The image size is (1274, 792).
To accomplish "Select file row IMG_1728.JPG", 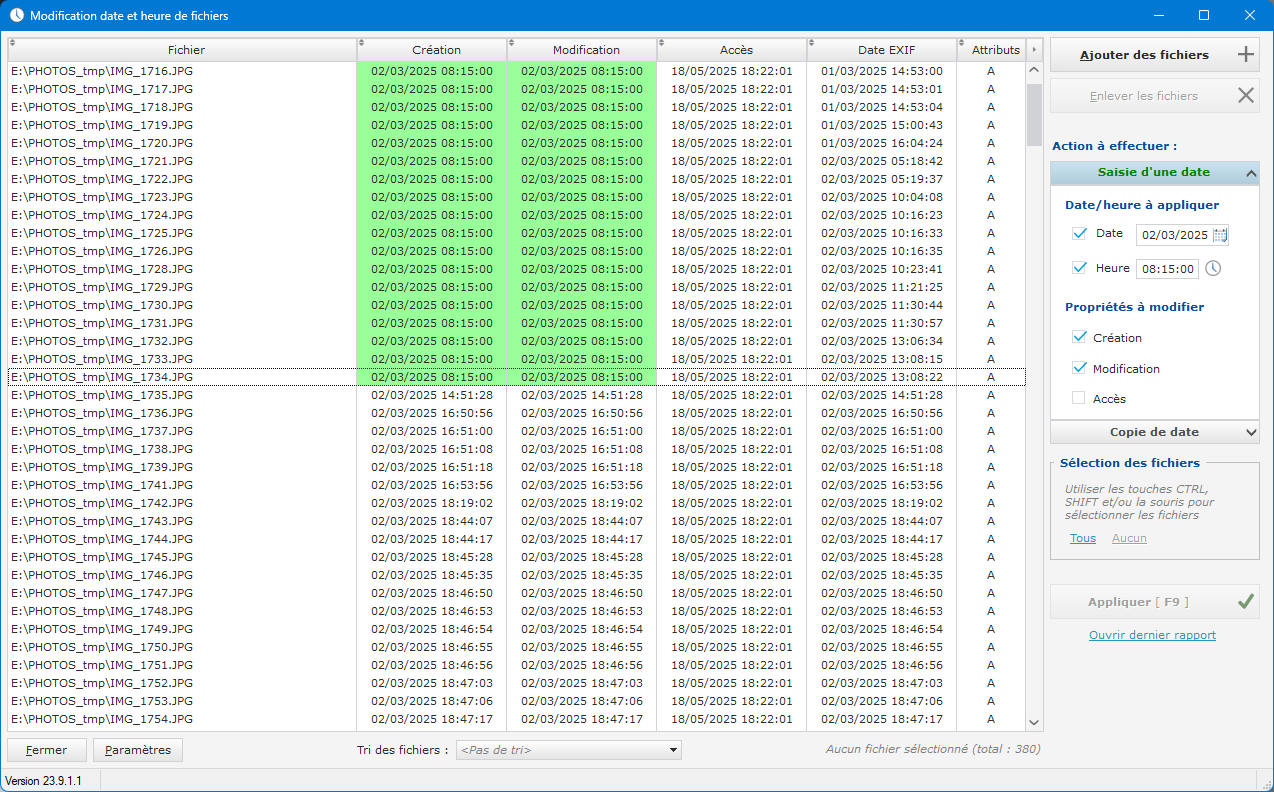I will (516, 269).
